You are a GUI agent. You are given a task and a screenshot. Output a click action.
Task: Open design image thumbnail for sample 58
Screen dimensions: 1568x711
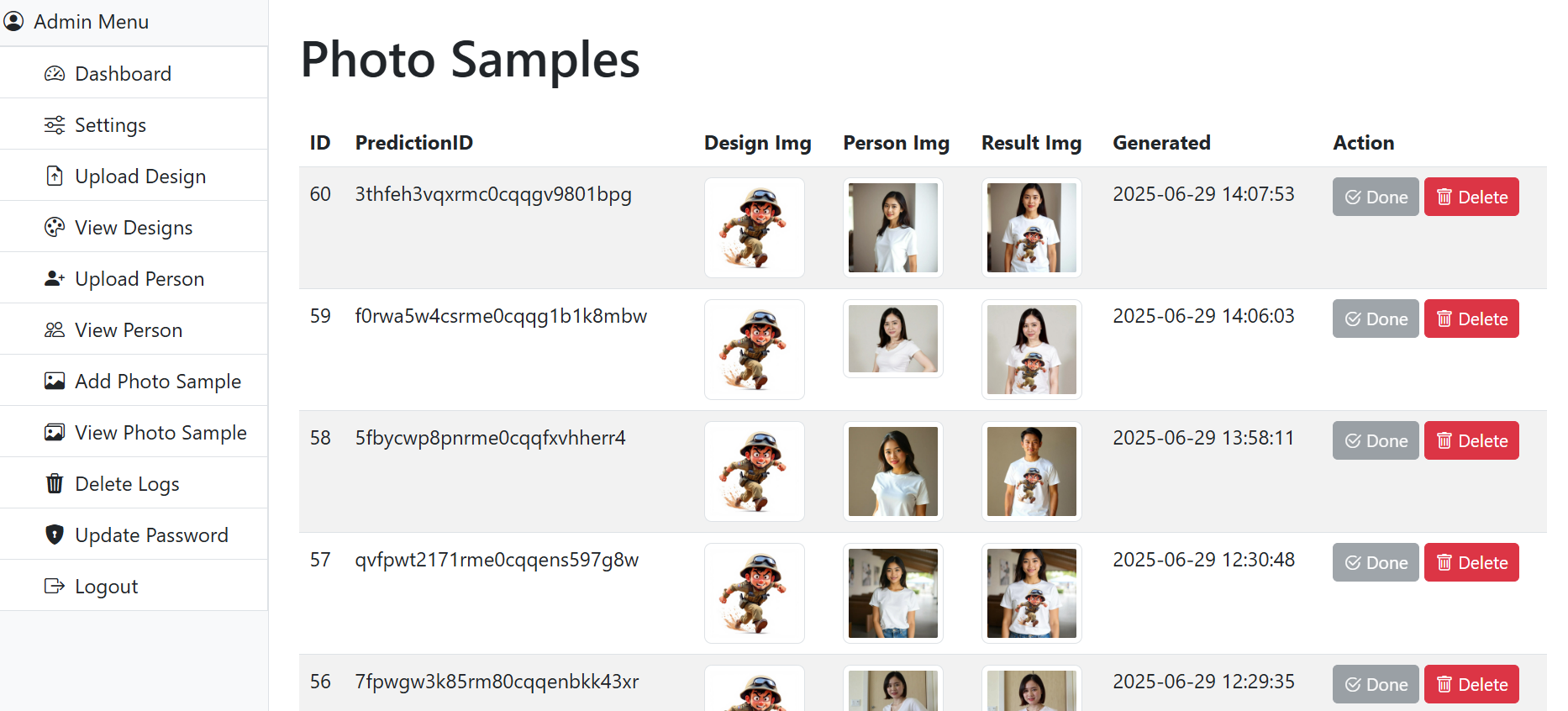[755, 471]
